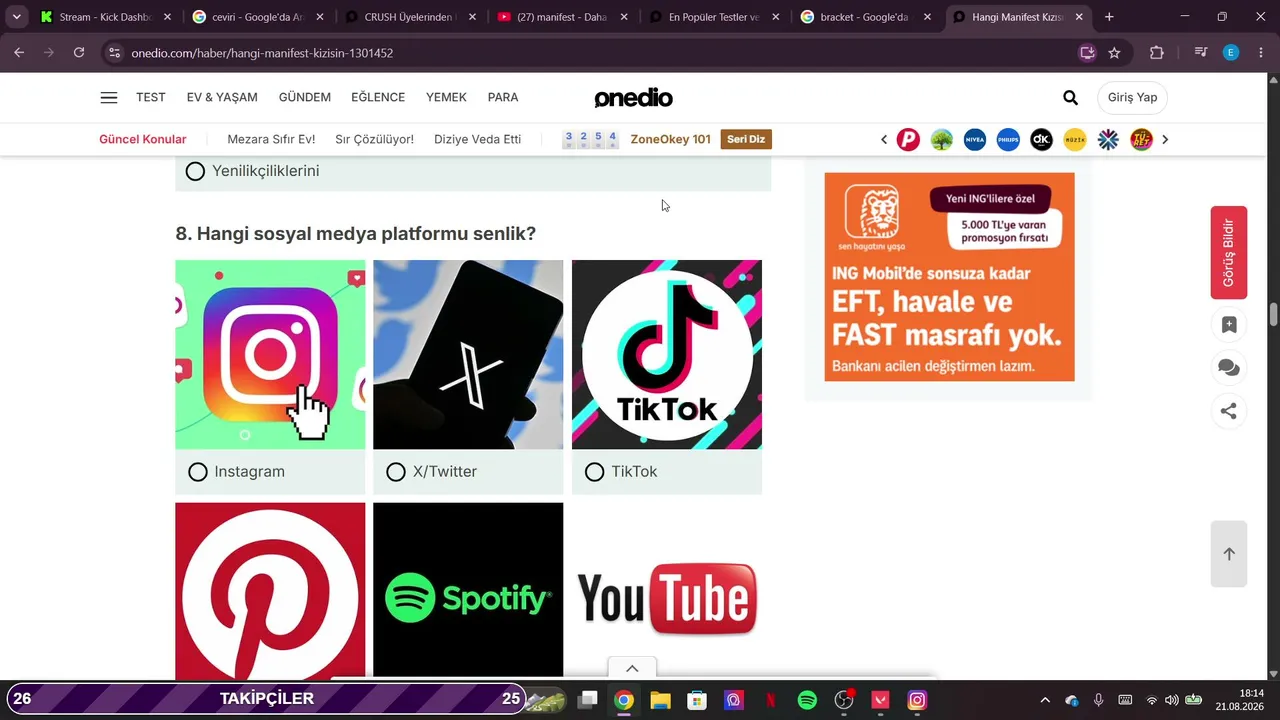This screenshot has width=1280, height=720.
Task: Select the Instagram radio option
Action: click(198, 472)
